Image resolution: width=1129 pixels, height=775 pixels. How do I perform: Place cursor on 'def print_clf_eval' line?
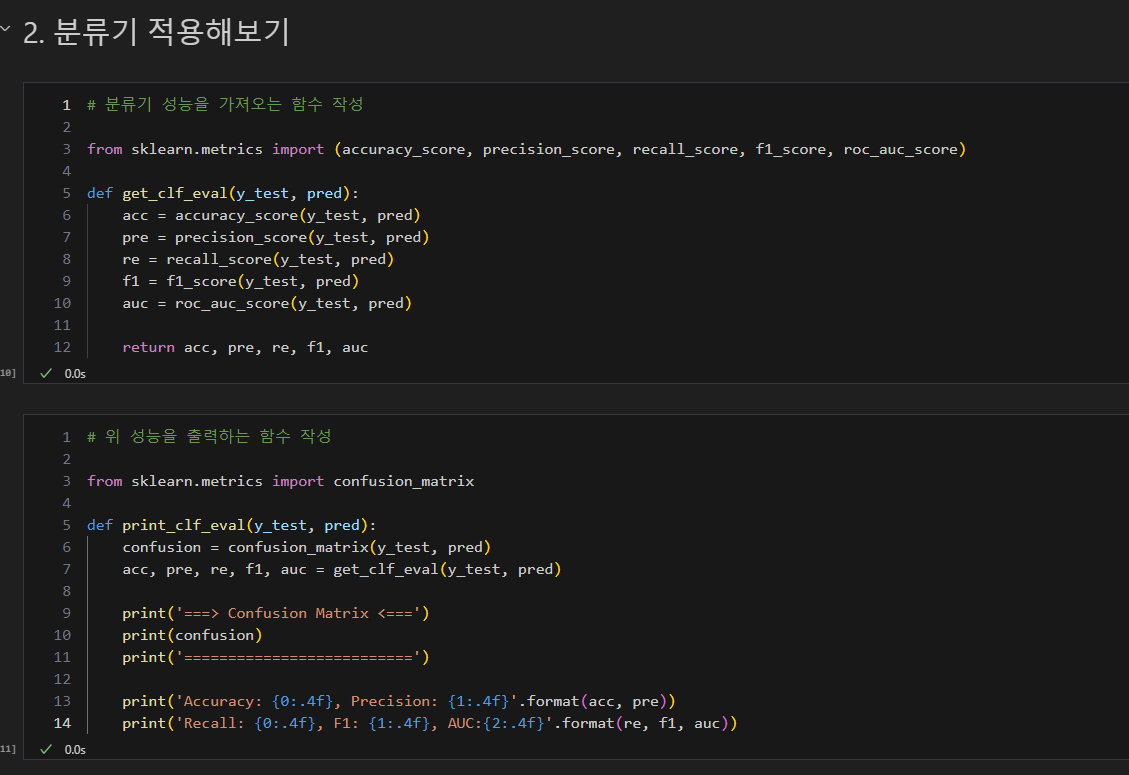tap(231, 525)
